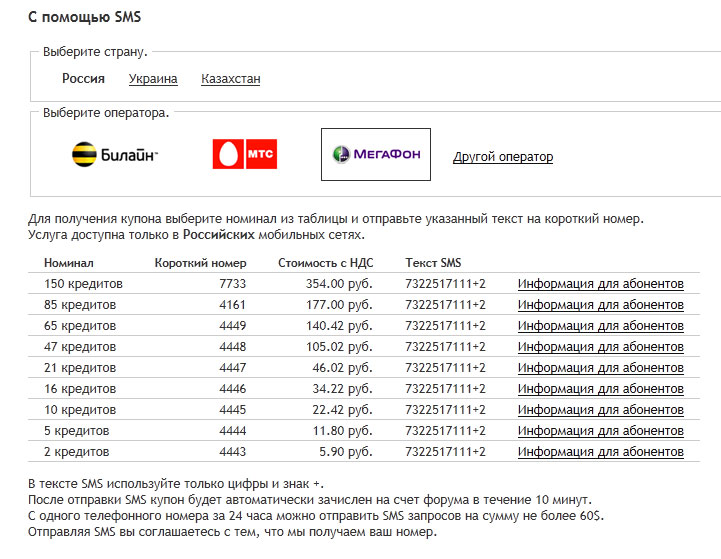Viewport: 721px width, 559px height.
Task: Open the 'Другой оператор' link
Action: (503, 157)
